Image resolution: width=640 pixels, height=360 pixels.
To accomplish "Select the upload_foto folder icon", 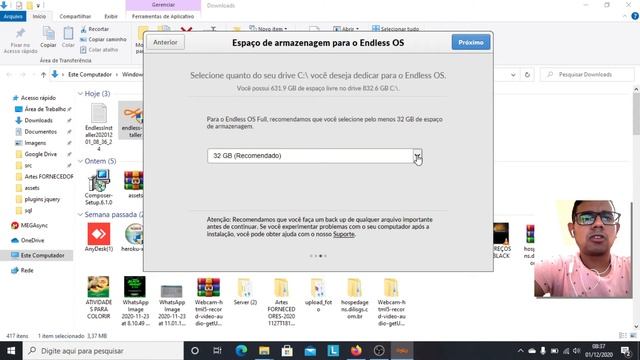I will (318, 288).
